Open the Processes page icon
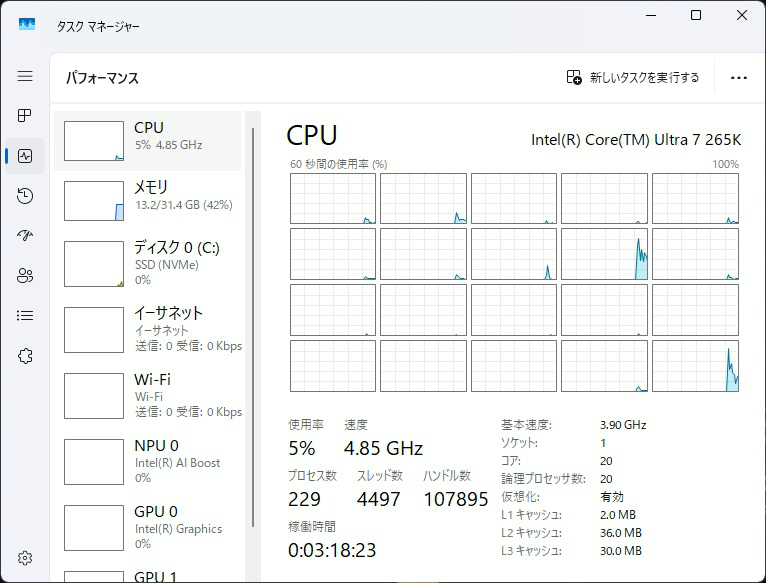Screen dimensions: 766x583 [25, 116]
